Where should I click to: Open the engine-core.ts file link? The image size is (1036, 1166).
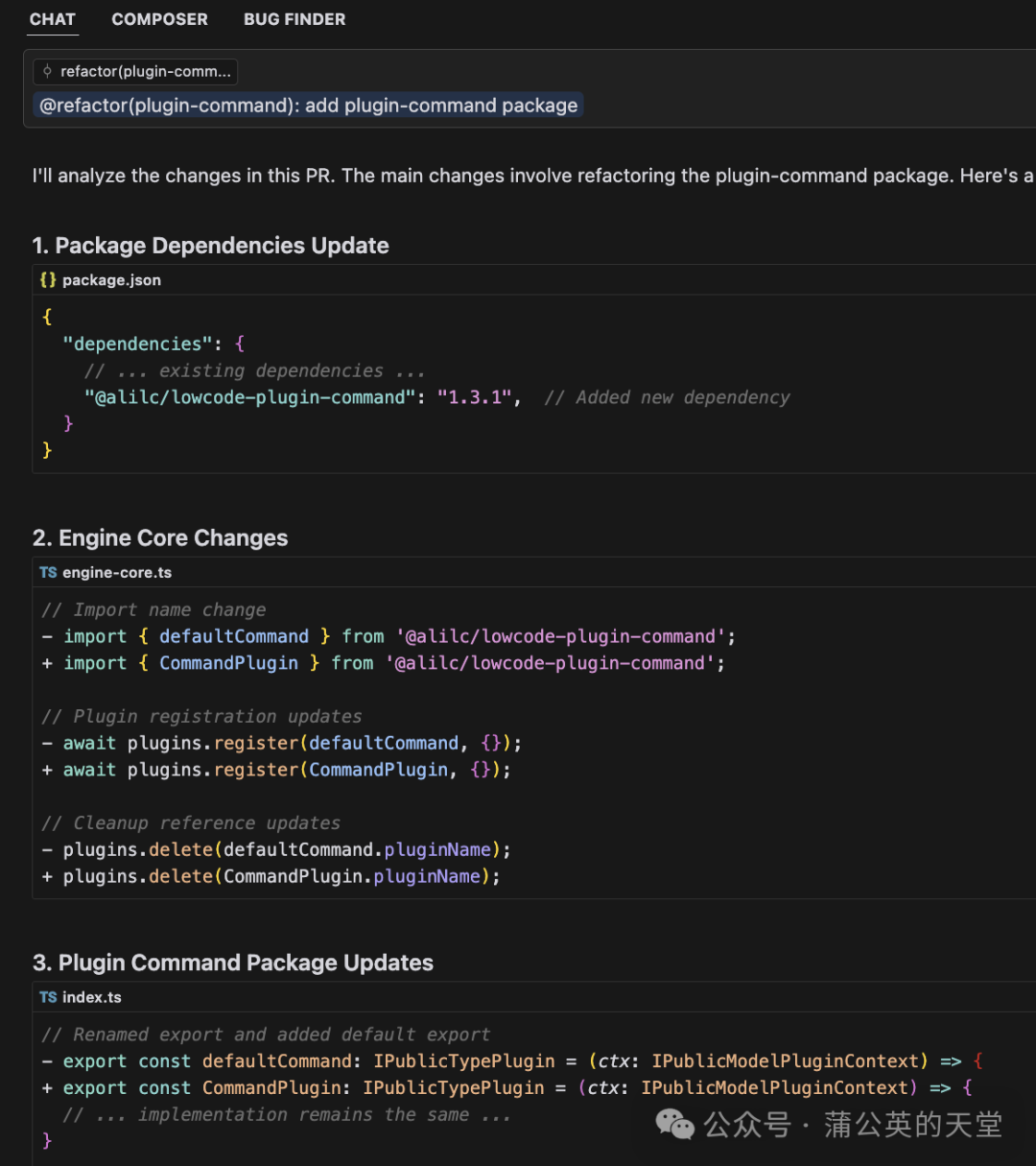click(x=117, y=573)
